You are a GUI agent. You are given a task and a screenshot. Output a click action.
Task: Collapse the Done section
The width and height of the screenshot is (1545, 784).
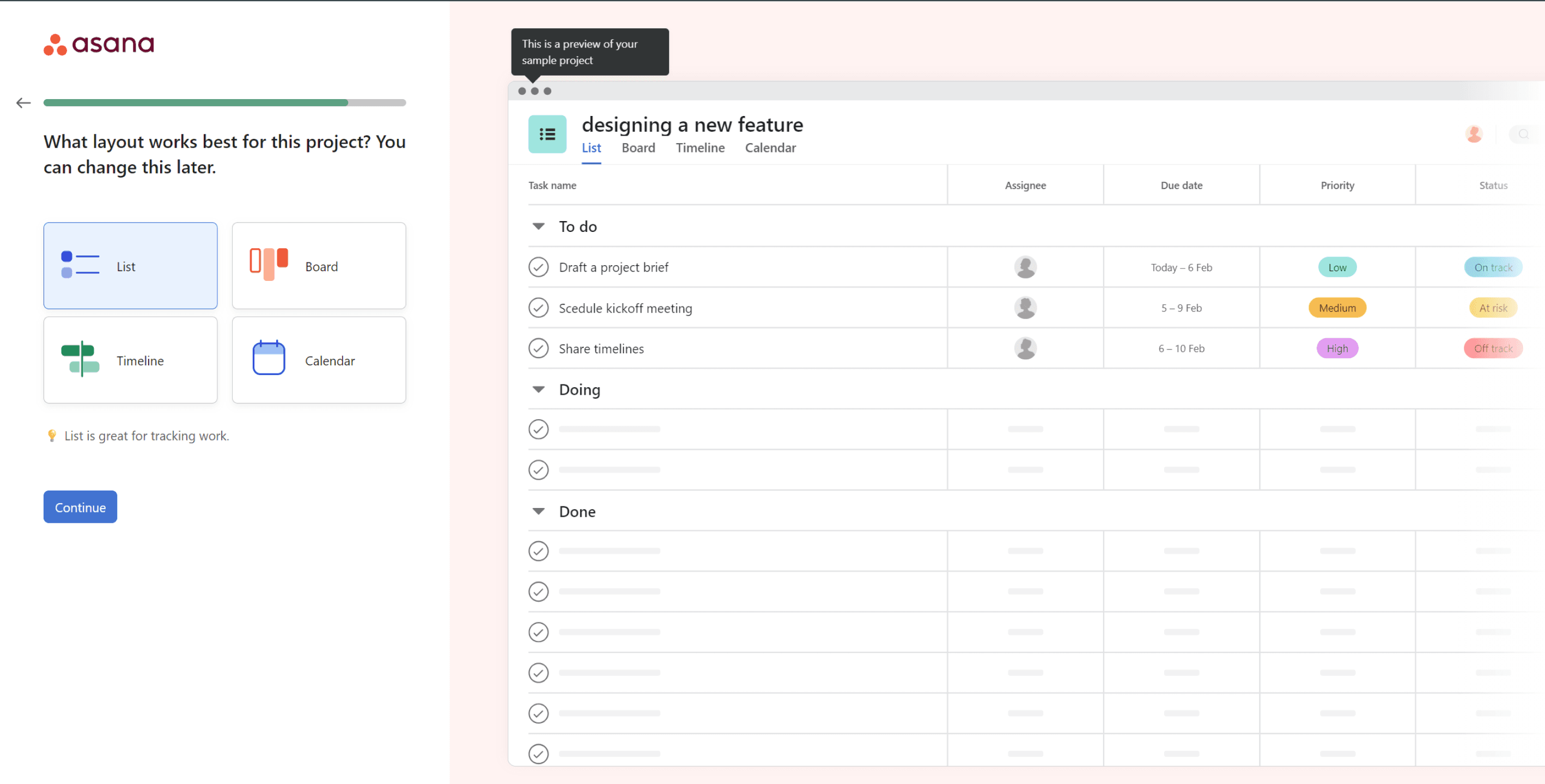click(x=538, y=511)
